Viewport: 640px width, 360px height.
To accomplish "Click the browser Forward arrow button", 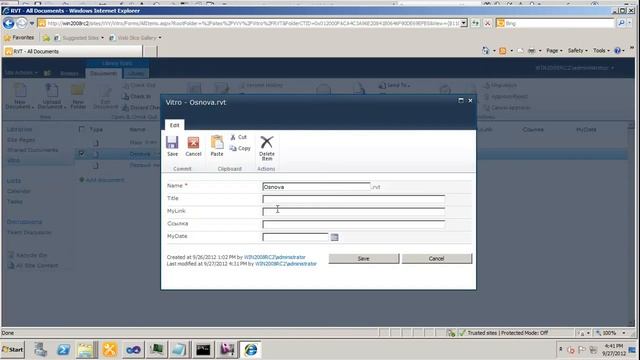I will [21, 23].
